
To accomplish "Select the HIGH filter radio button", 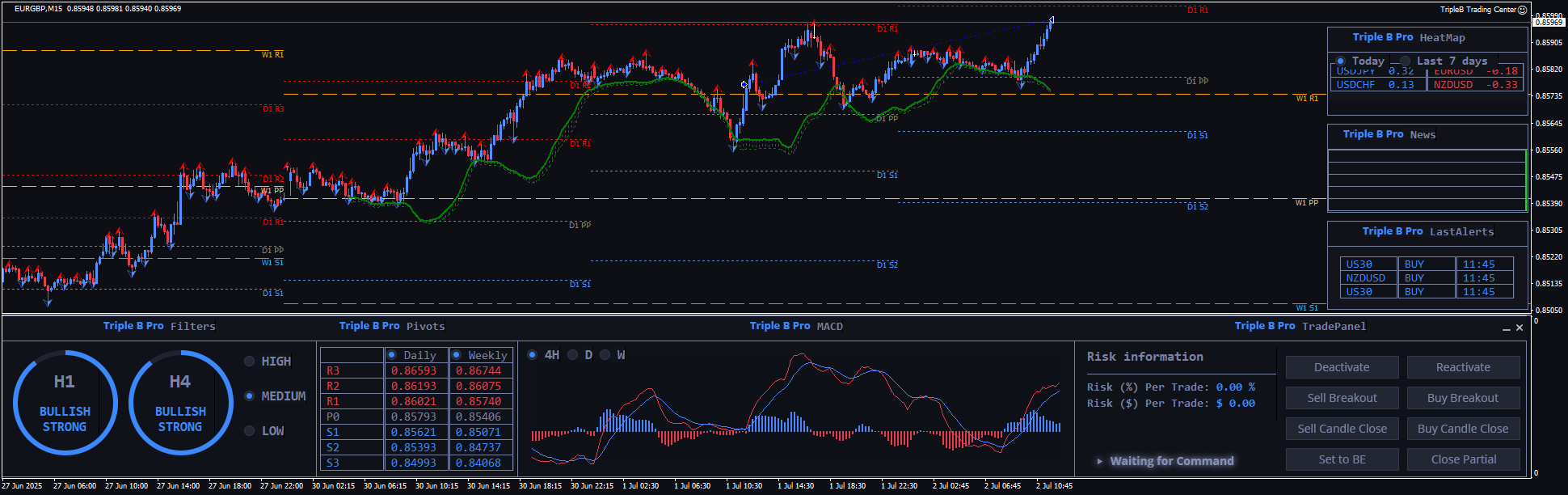I will (x=250, y=362).
